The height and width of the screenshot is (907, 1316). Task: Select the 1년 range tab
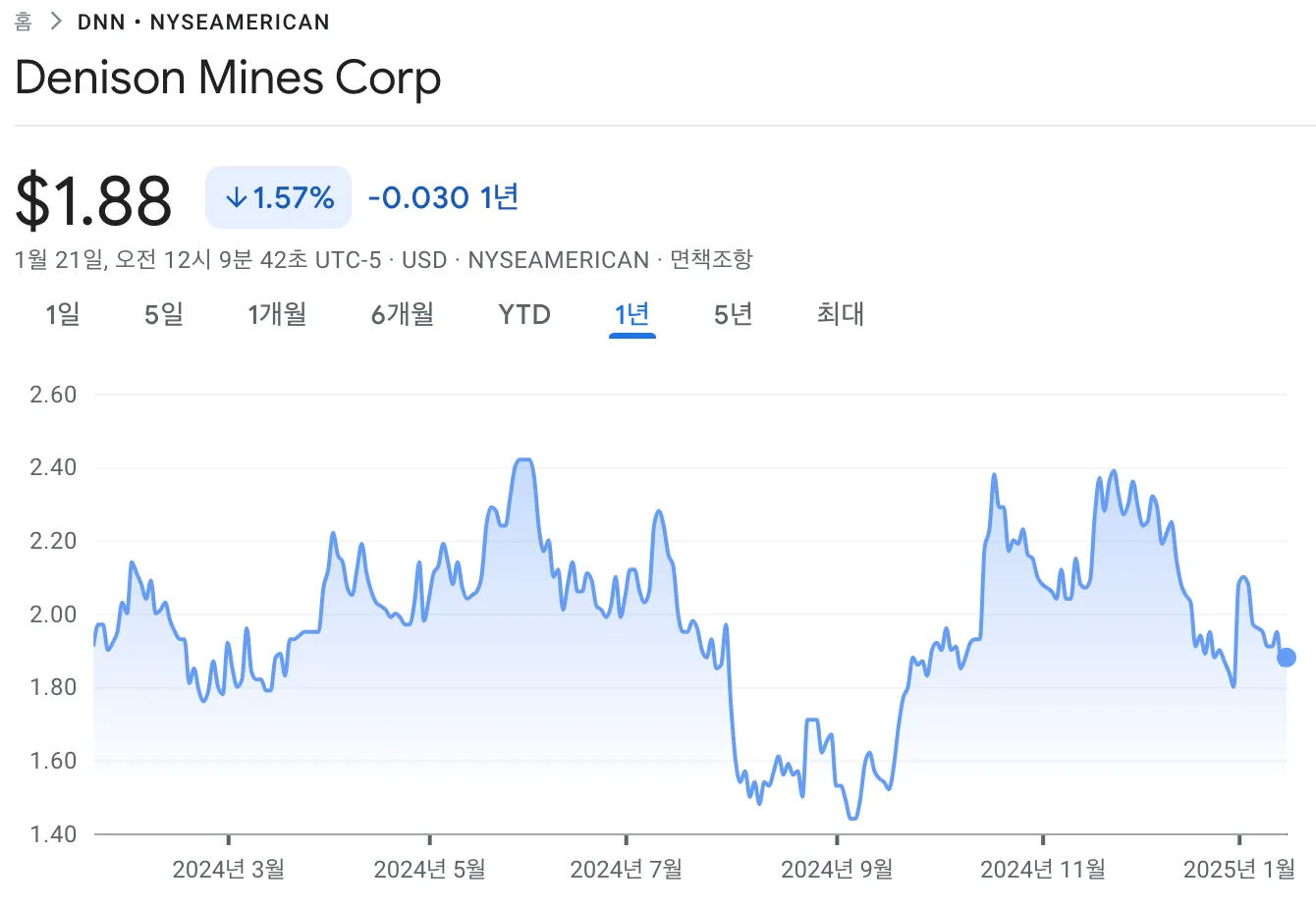point(632,314)
